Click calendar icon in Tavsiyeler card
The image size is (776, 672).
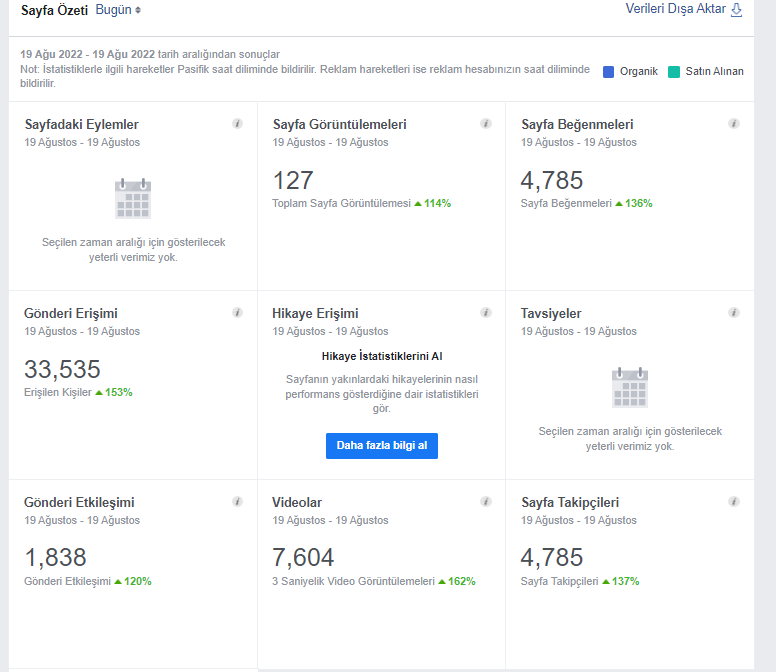pyautogui.click(x=630, y=387)
